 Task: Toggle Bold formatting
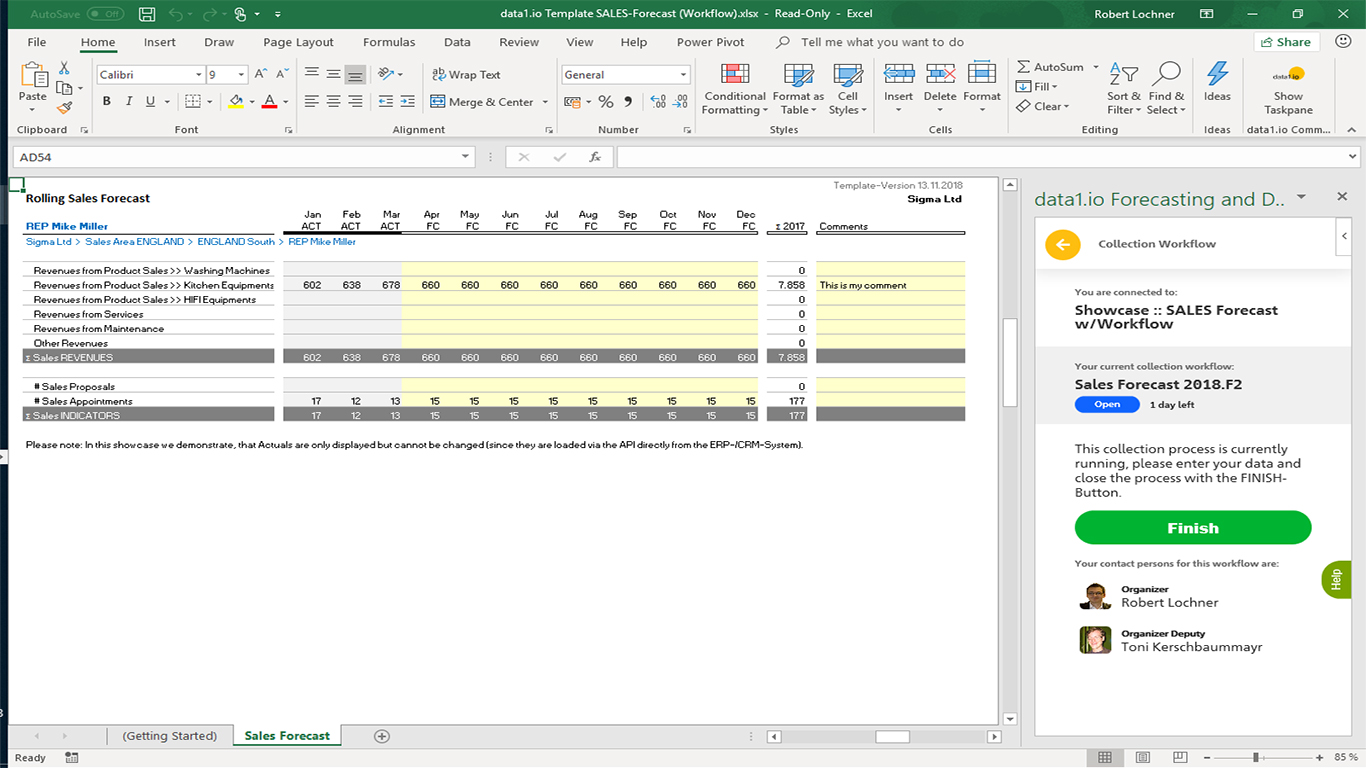tap(105, 101)
